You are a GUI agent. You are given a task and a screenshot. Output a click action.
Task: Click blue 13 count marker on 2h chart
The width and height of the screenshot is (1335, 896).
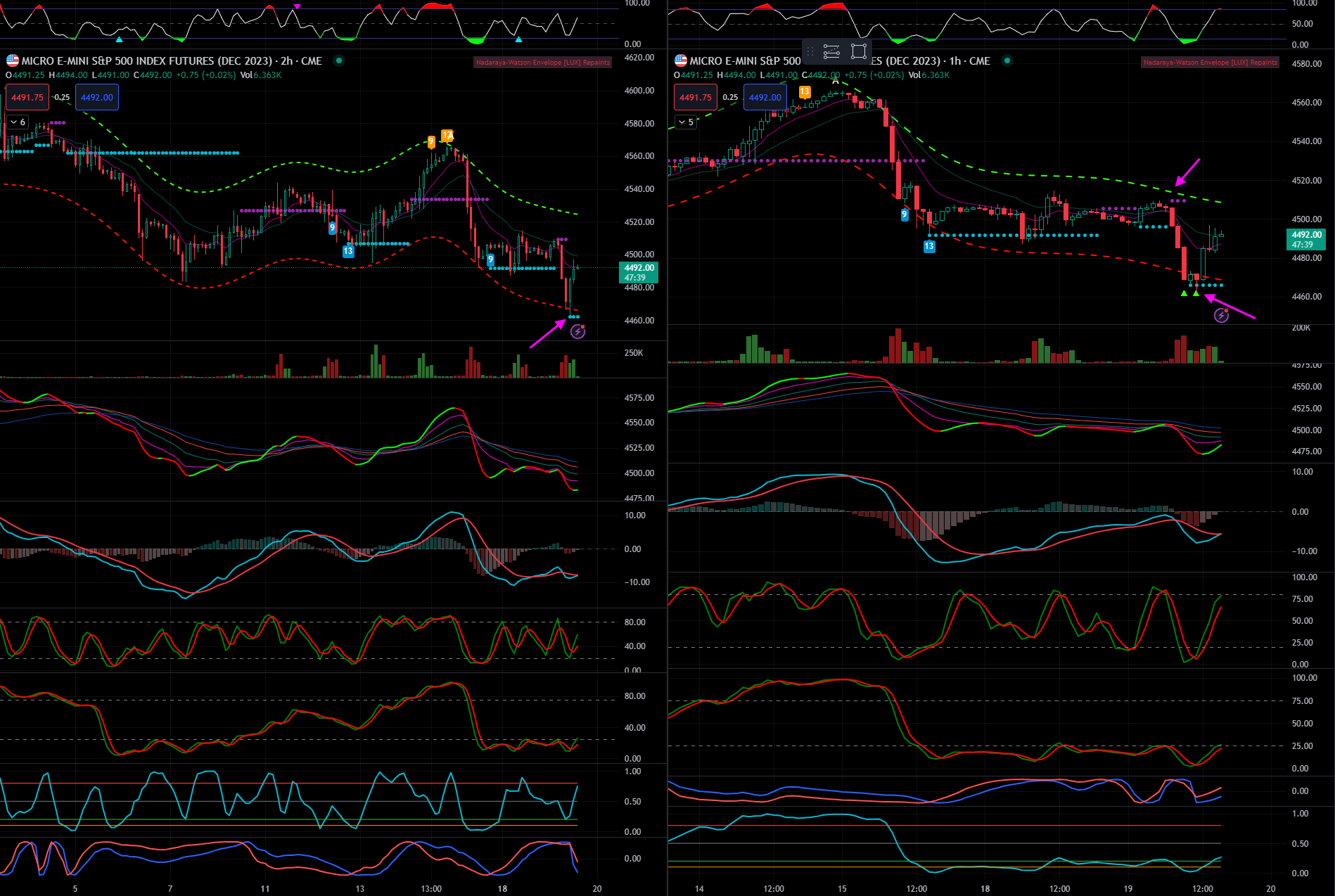348,251
